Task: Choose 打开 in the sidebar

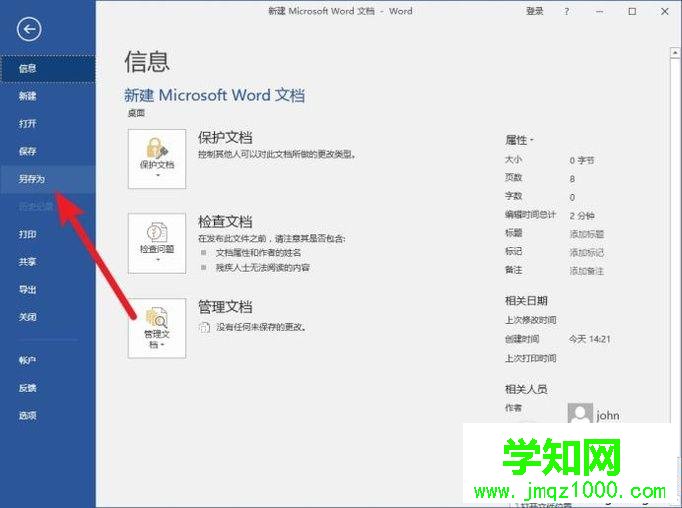Action: (x=47, y=124)
